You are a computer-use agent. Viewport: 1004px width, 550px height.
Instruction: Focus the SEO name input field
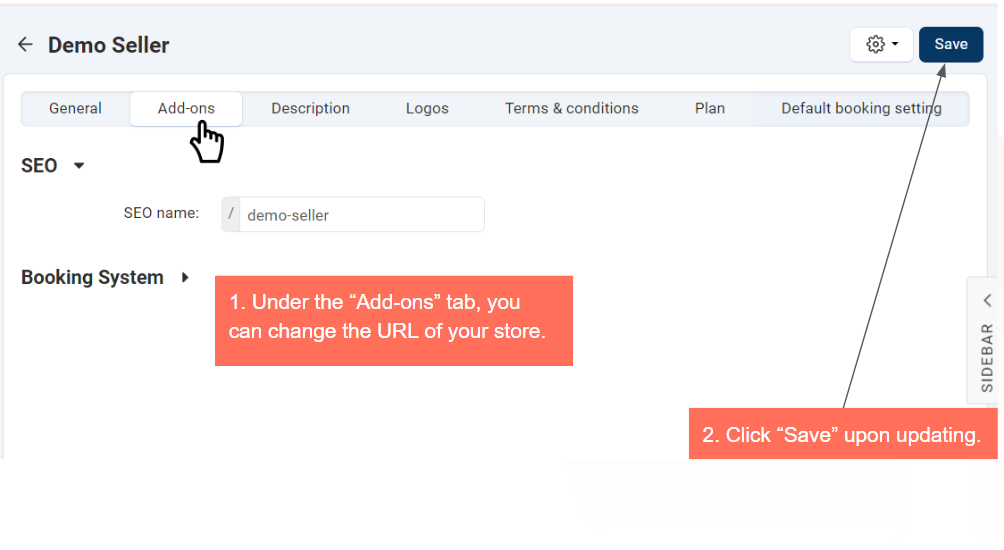pyautogui.click(x=360, y=215)
